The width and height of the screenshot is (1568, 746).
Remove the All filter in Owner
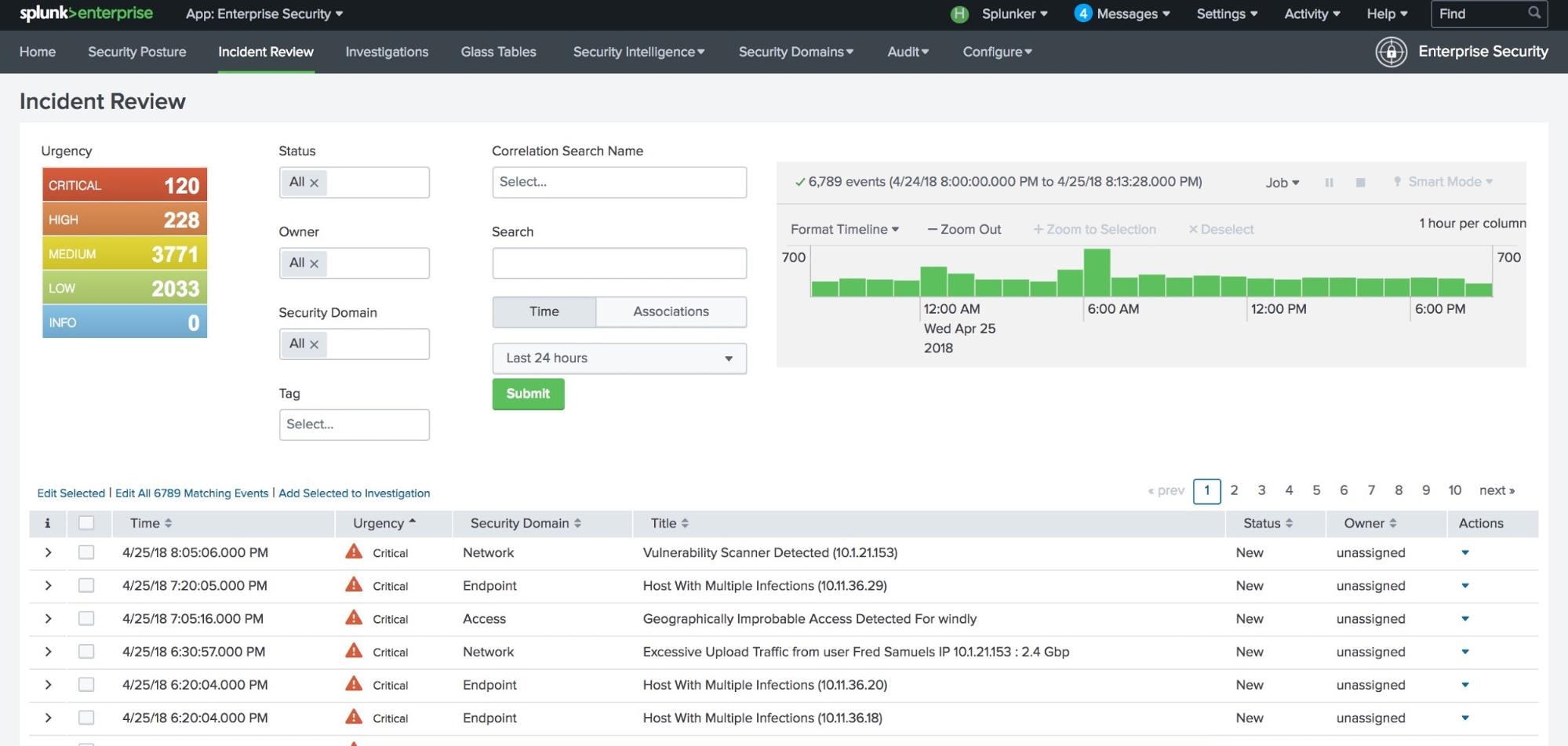314,264
